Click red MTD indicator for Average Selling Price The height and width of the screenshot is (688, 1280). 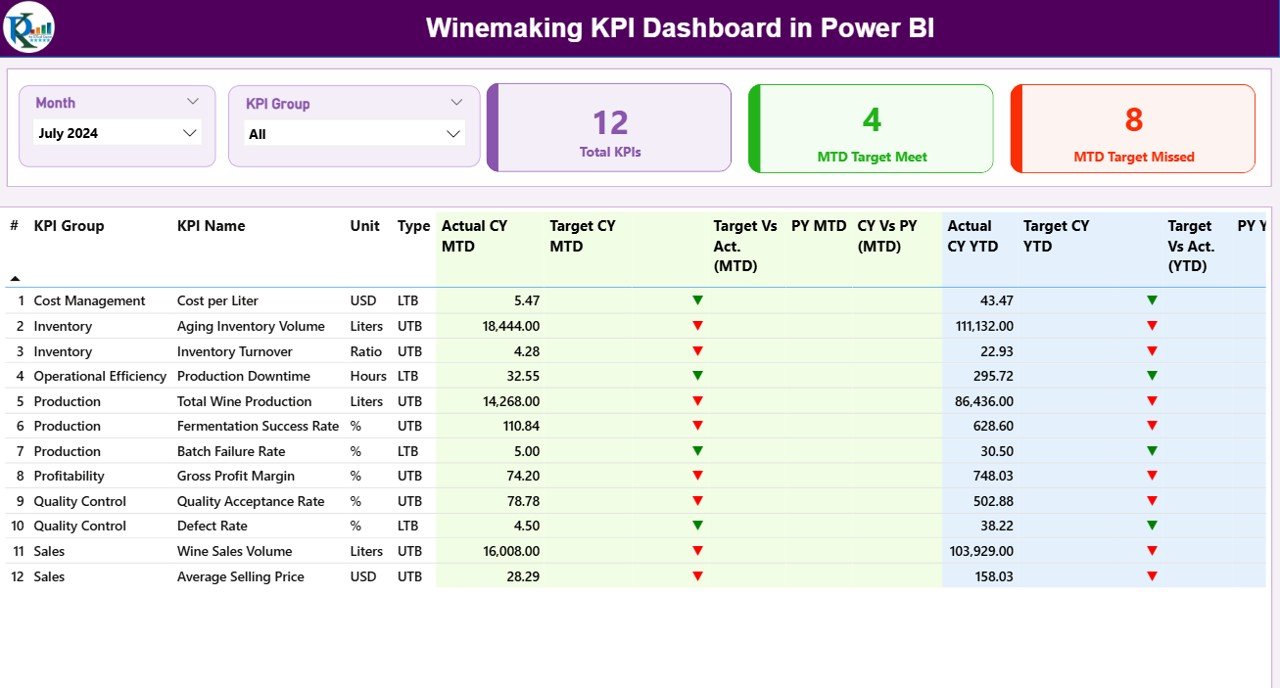click(x=697, y=576)
